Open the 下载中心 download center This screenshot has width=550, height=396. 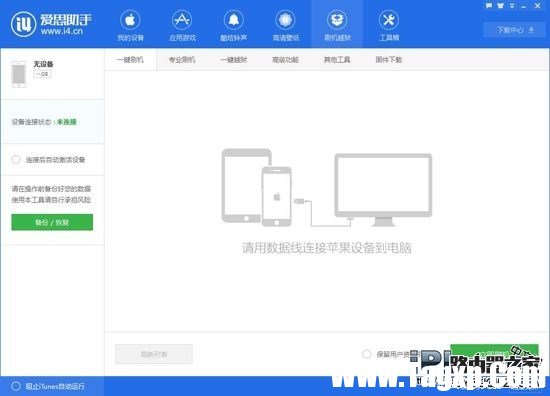coord(515,30)
